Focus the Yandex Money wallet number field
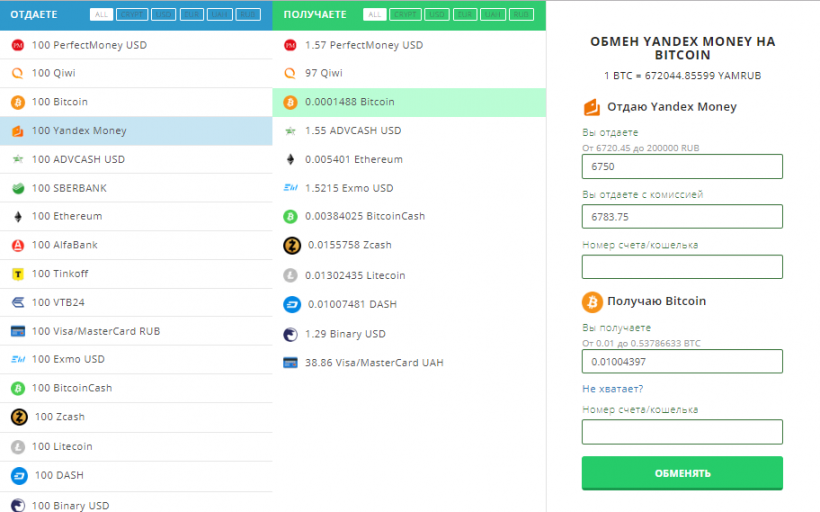 (682, 267)
